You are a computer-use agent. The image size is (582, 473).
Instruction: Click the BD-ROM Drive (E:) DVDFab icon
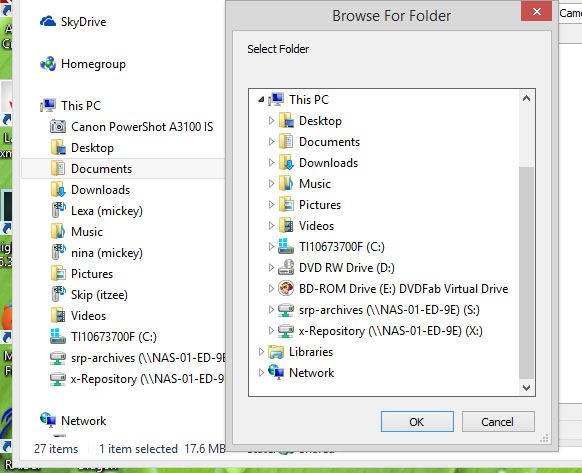point(286,288)
